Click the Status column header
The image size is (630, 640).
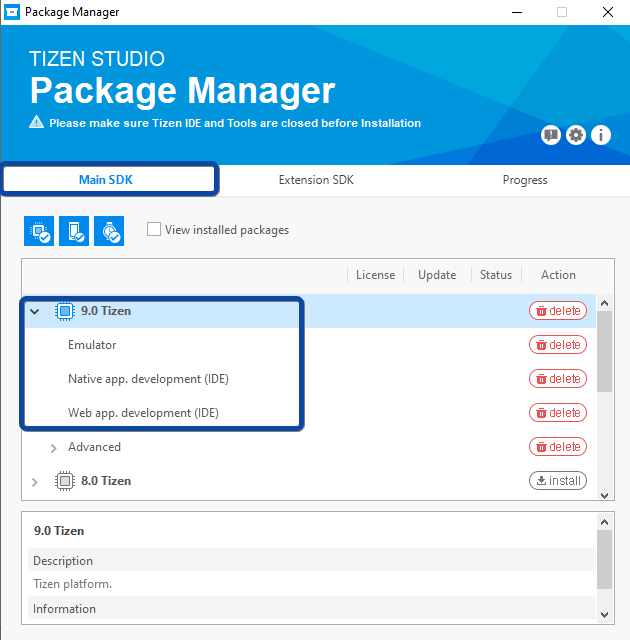click(x=496, y=275)
